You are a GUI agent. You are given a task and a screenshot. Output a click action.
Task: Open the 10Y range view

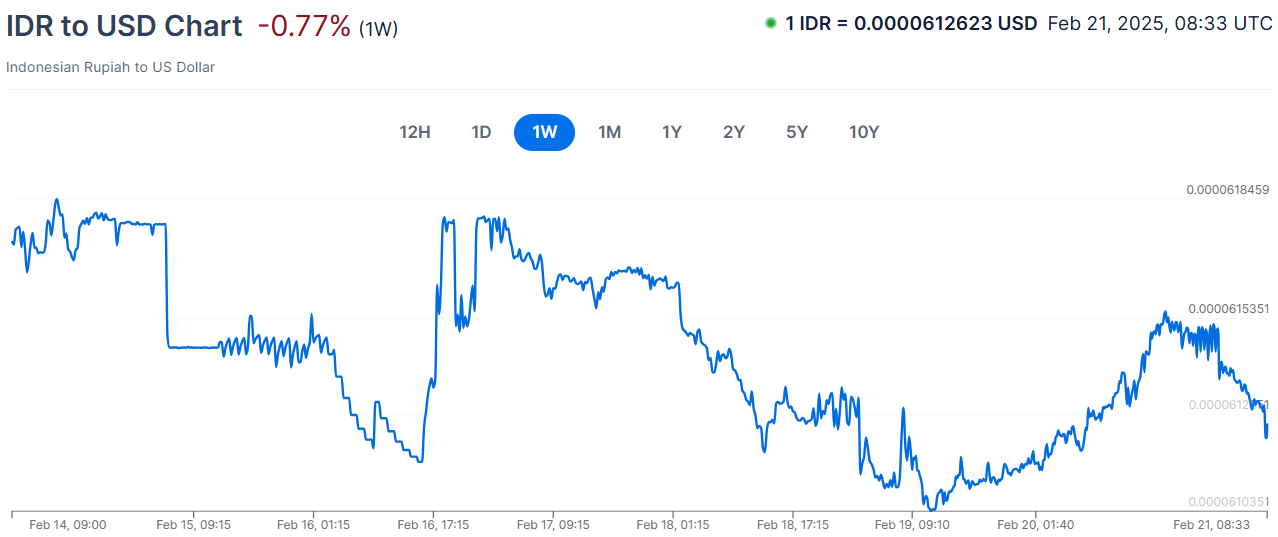(x=864, y=132)
